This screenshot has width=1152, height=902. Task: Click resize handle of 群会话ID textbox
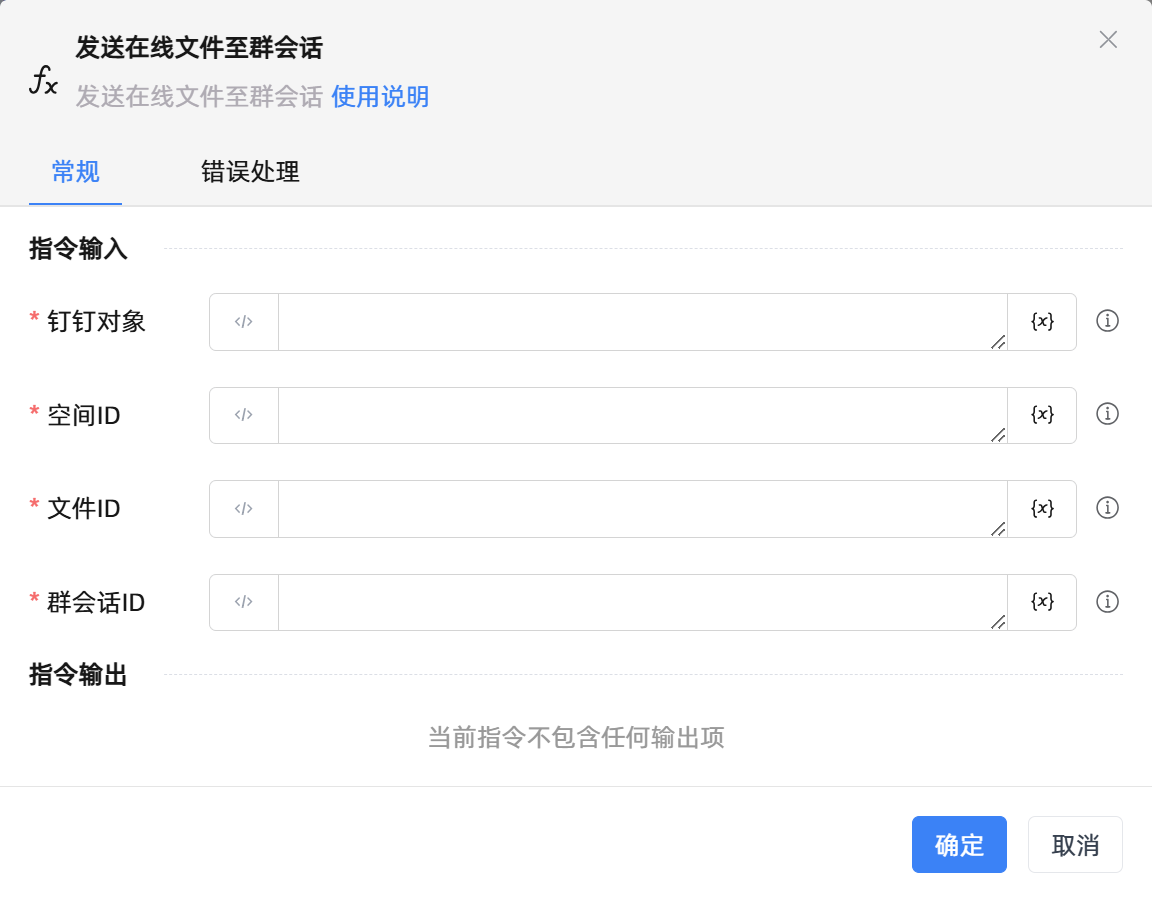coord(998,622)
